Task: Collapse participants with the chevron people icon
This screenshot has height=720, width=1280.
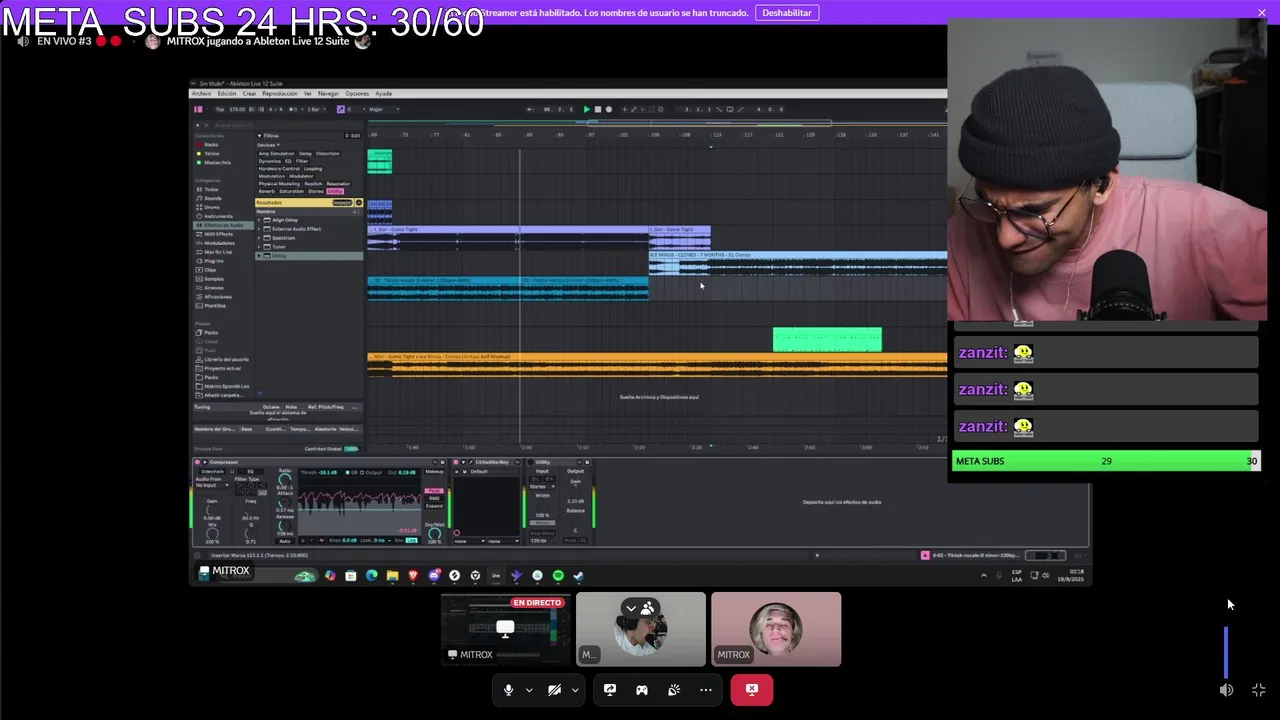Action: point(640,608)
